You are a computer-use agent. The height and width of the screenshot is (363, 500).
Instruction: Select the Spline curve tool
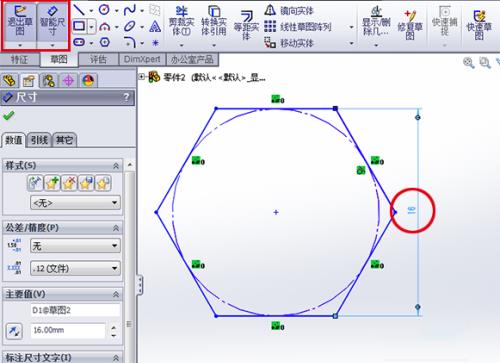click(129, 10)
